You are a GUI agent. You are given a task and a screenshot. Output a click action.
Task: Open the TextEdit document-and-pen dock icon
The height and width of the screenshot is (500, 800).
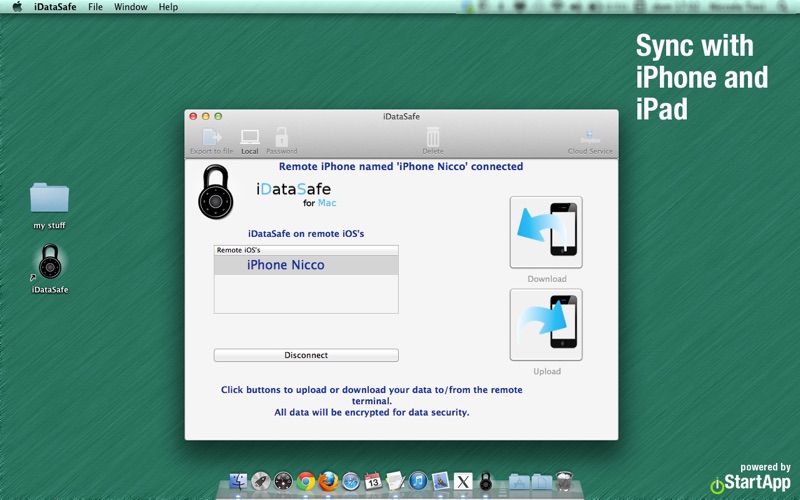(395, 481)
